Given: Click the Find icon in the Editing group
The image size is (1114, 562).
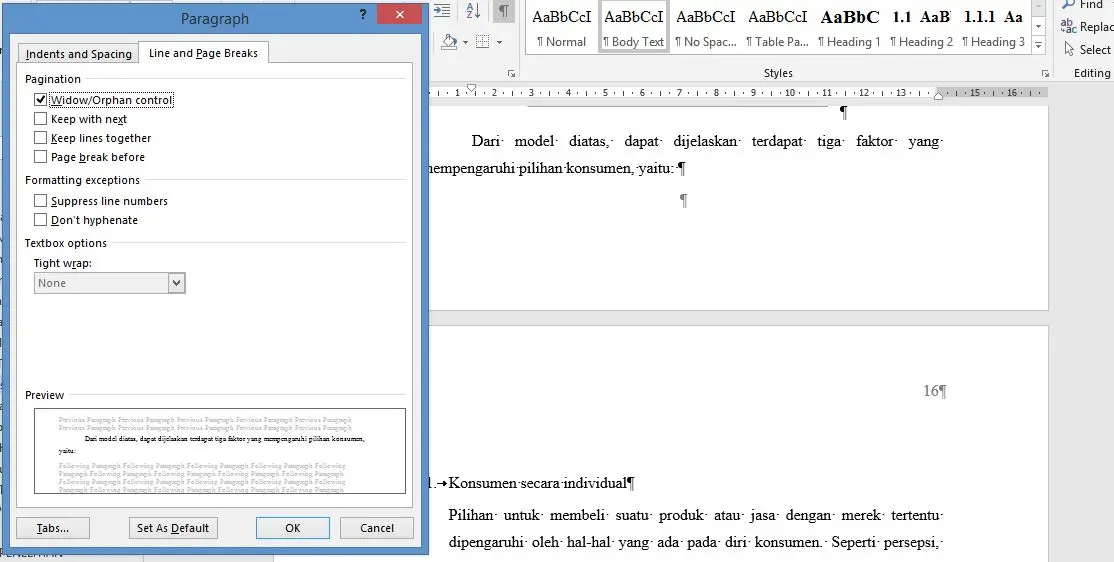Looking at the screenshot, I should coord(1068,4).
